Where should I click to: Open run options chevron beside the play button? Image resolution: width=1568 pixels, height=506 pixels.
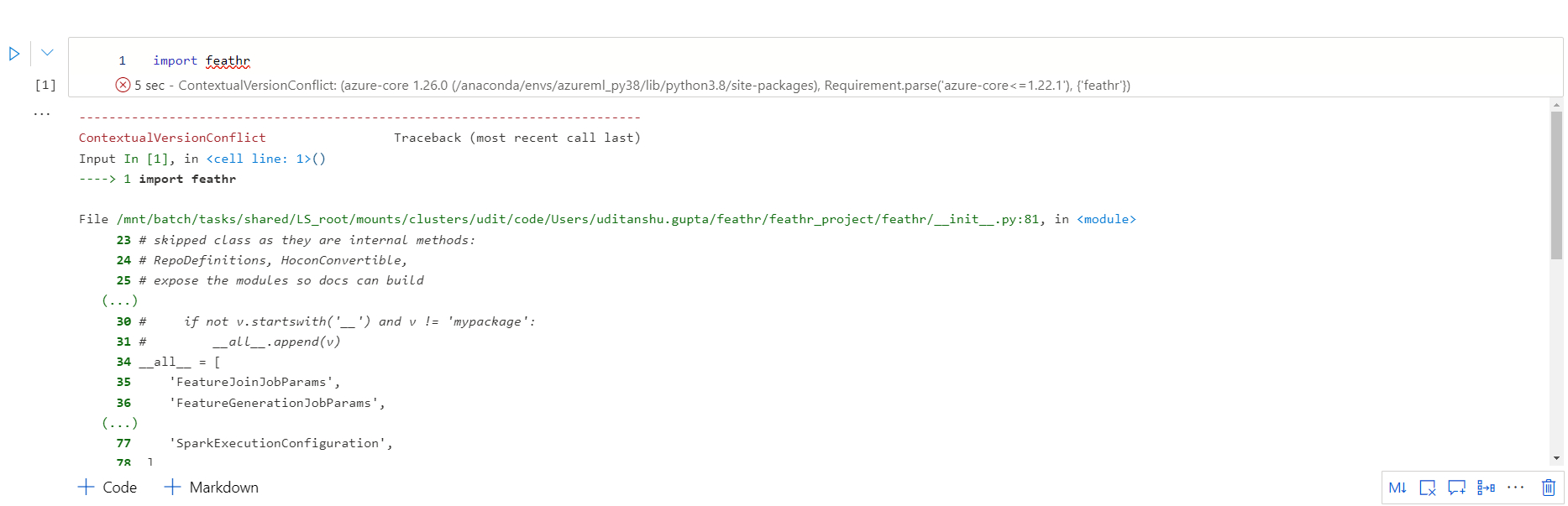click(x=46, y=52)
